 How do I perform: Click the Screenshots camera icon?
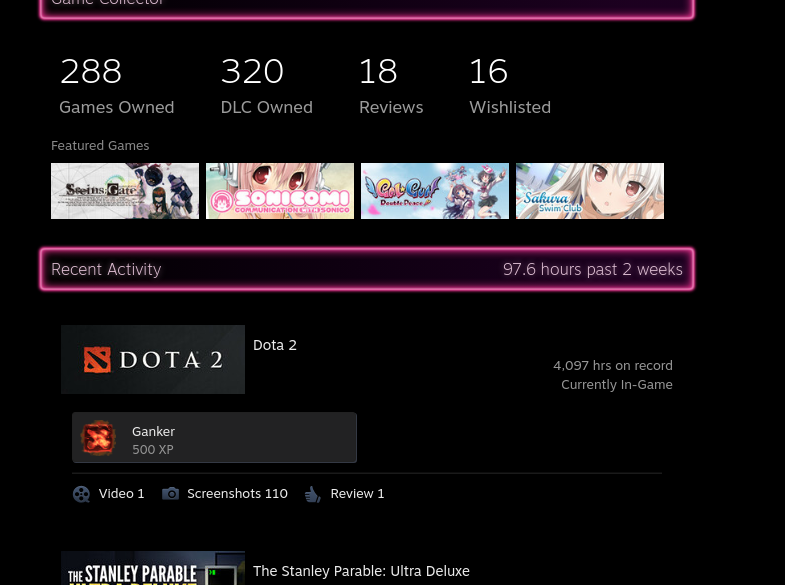[x=170, y=493]
